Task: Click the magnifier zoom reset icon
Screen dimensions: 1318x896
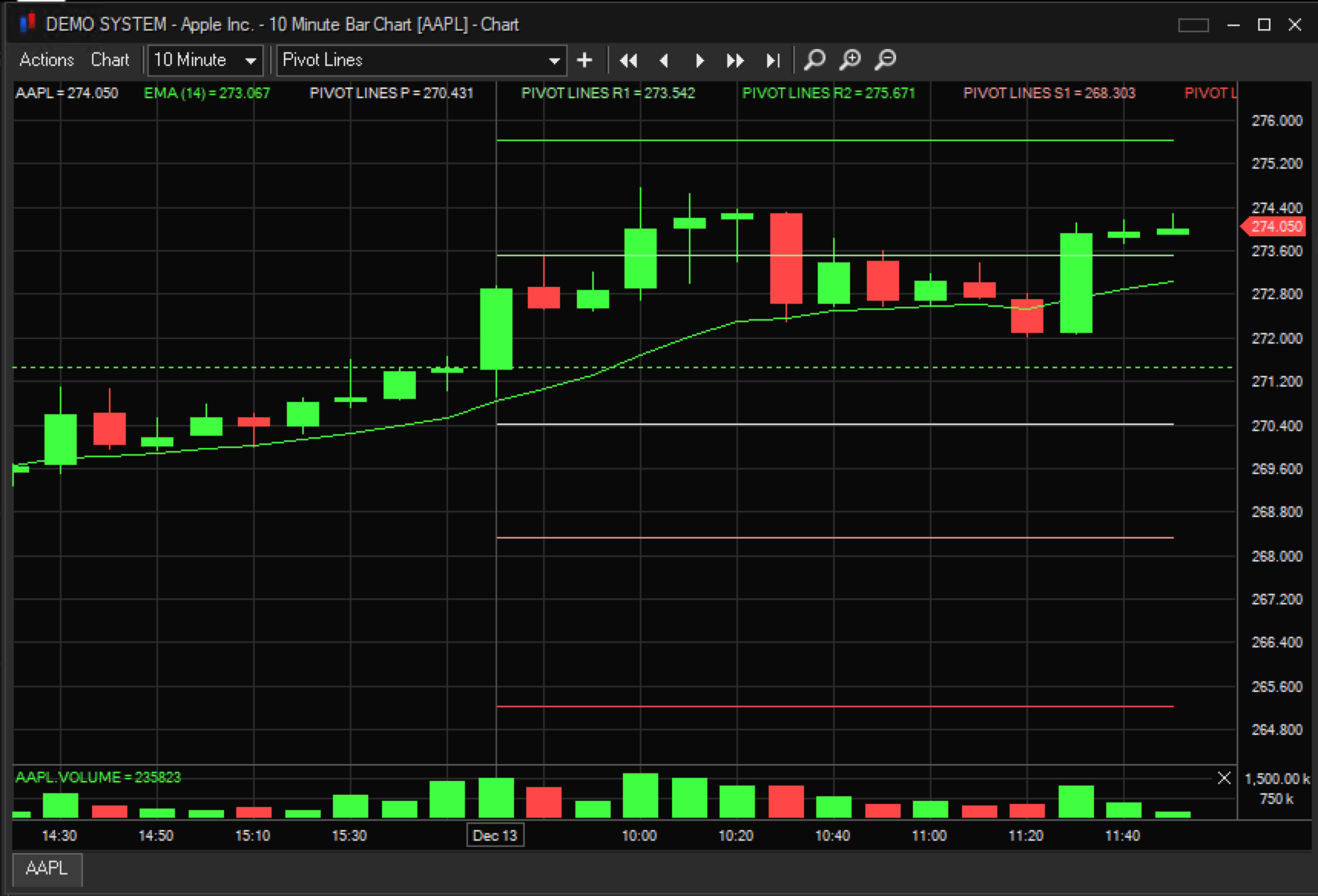Action: coord(815,59)
